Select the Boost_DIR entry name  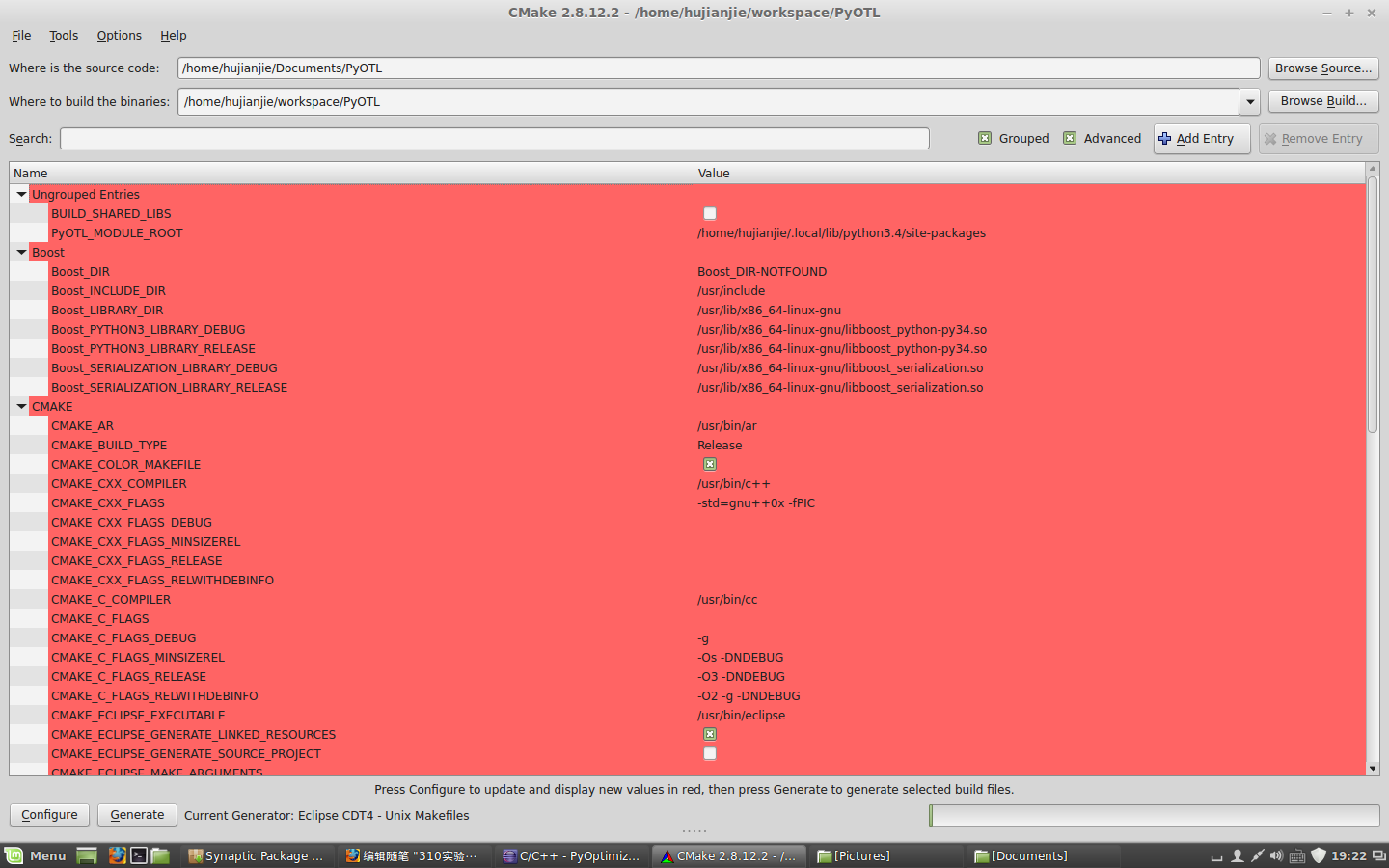(x=81, y=272)
